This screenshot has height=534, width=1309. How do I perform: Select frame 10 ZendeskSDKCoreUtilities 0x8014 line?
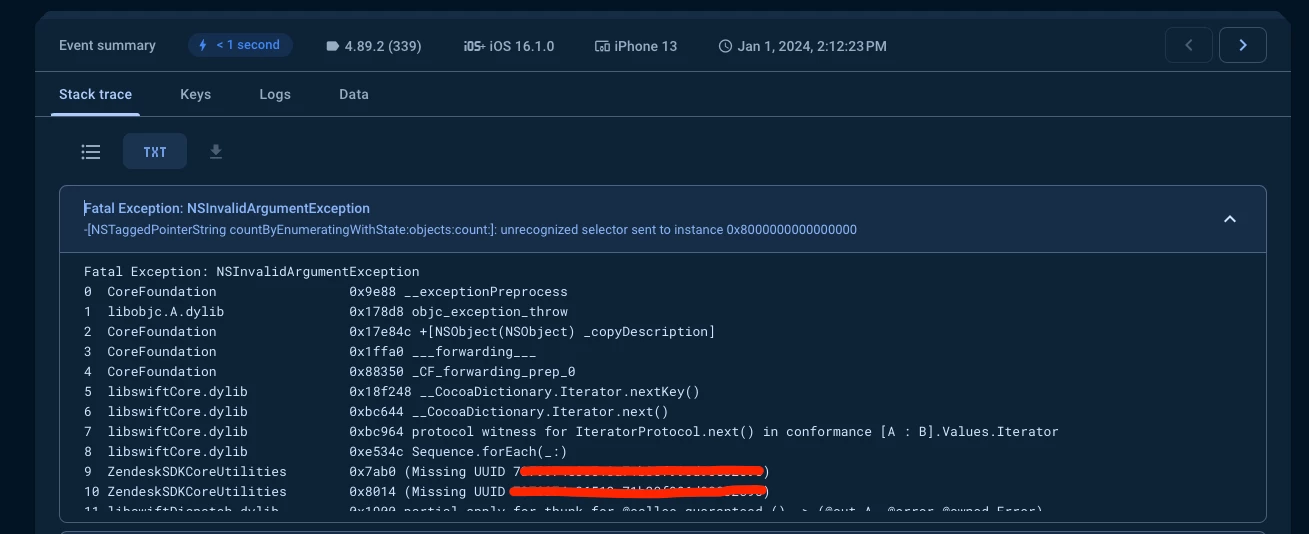click(427, 492)
